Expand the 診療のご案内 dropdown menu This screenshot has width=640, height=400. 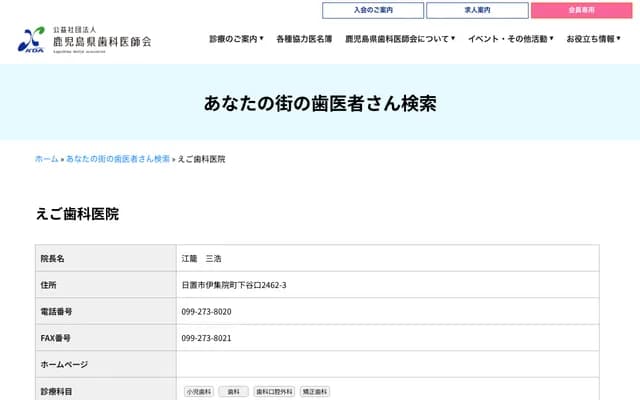click(236, 39)
